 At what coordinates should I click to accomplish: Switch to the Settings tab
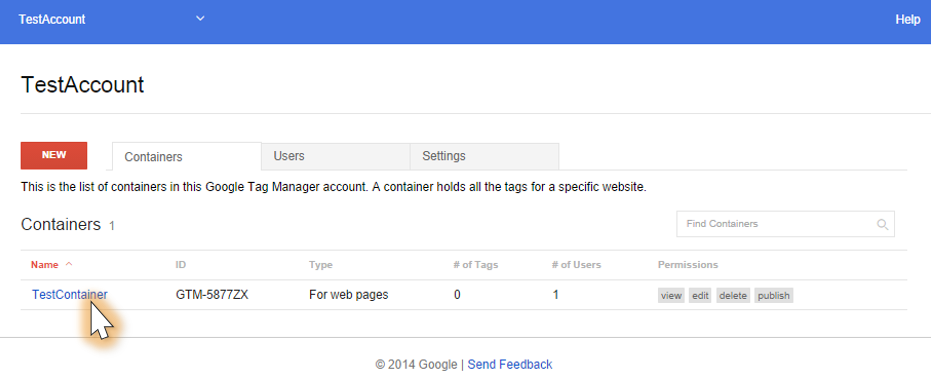click(x=484, y=156)
